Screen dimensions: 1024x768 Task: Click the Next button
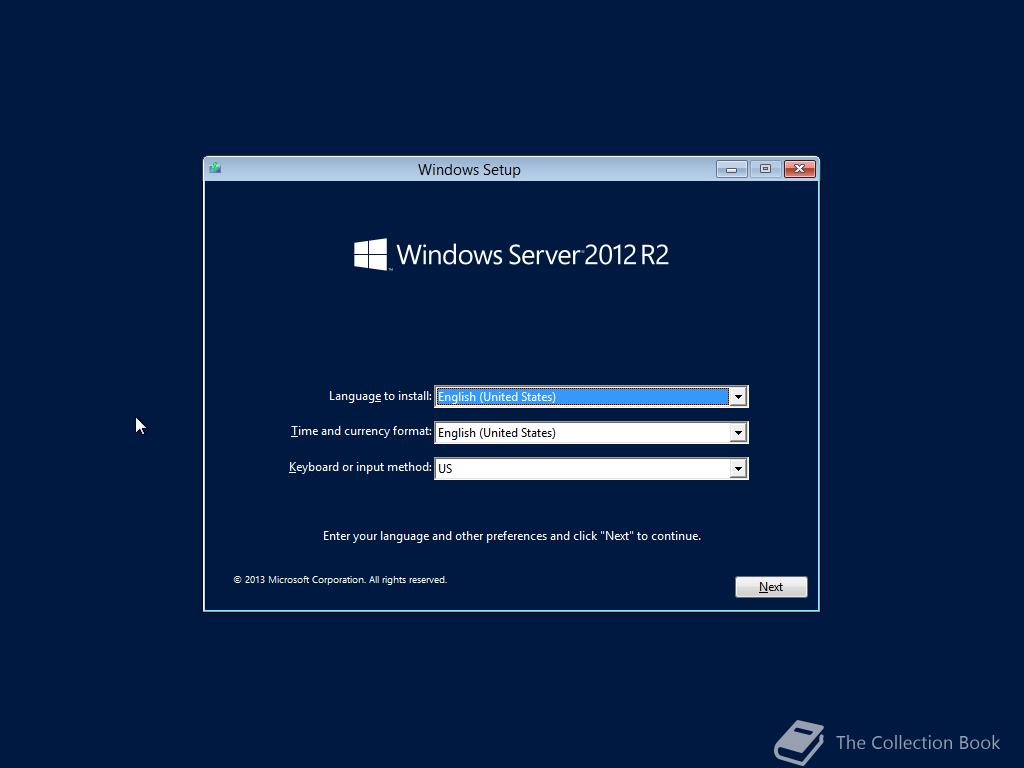(x=771, y=586)
